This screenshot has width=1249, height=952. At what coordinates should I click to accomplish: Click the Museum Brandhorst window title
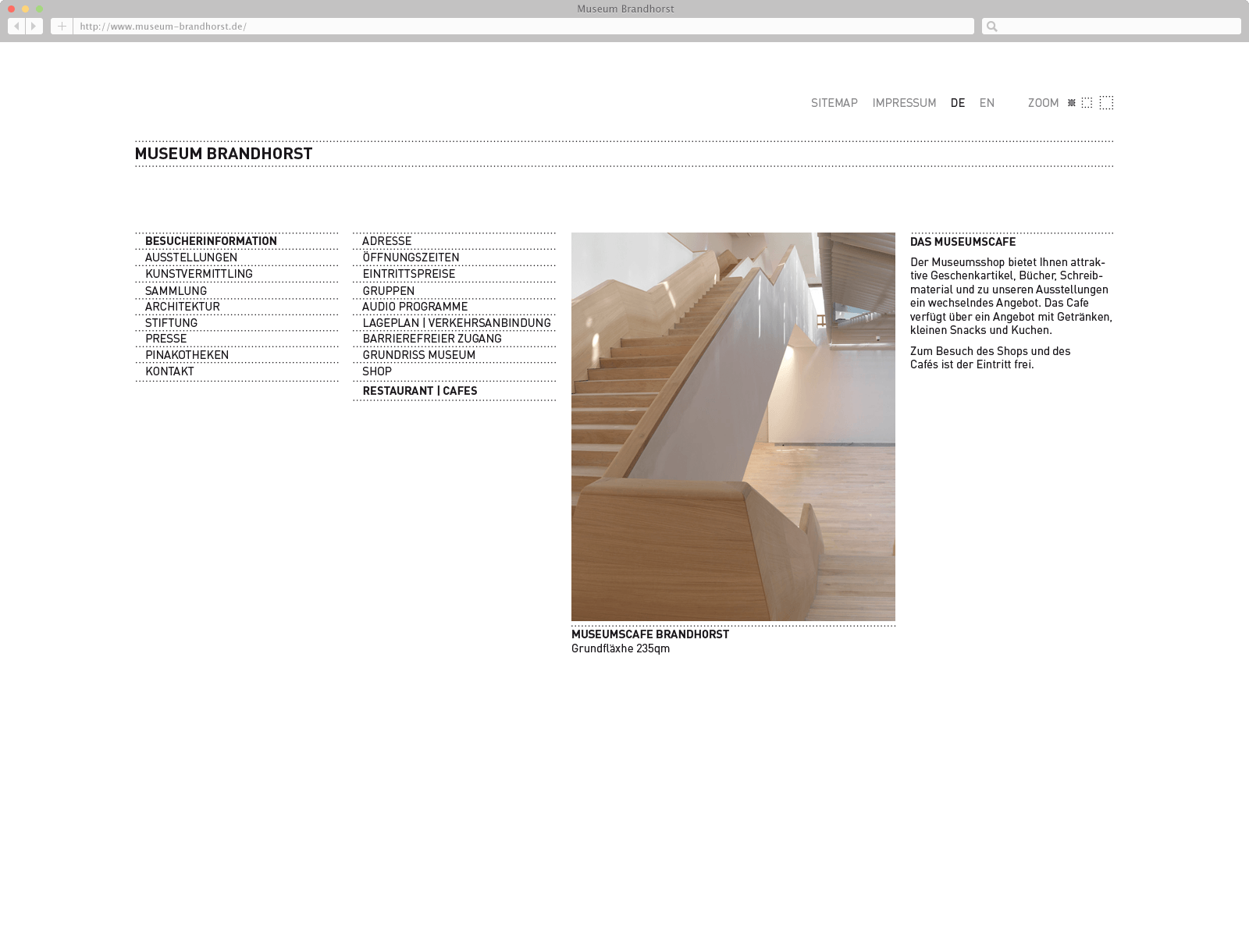point(625,9)
